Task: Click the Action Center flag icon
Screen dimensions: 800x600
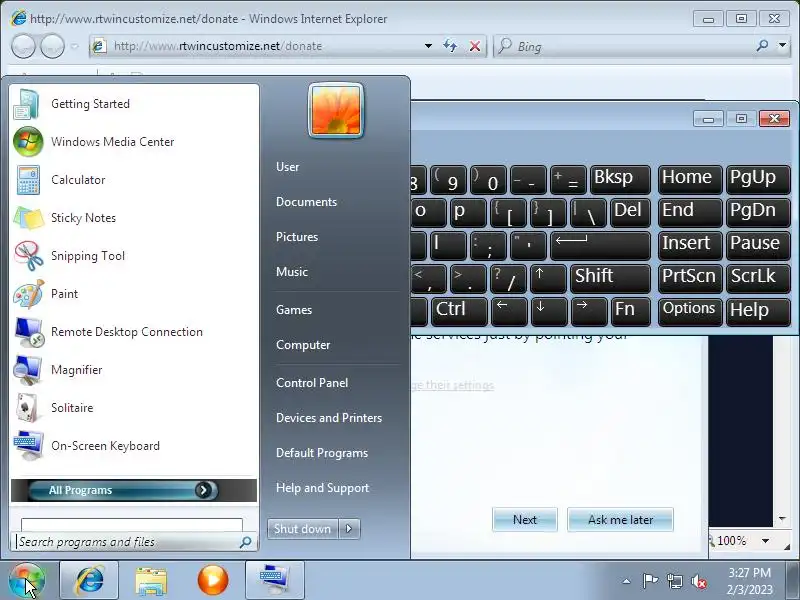Action: pos(650,581)
